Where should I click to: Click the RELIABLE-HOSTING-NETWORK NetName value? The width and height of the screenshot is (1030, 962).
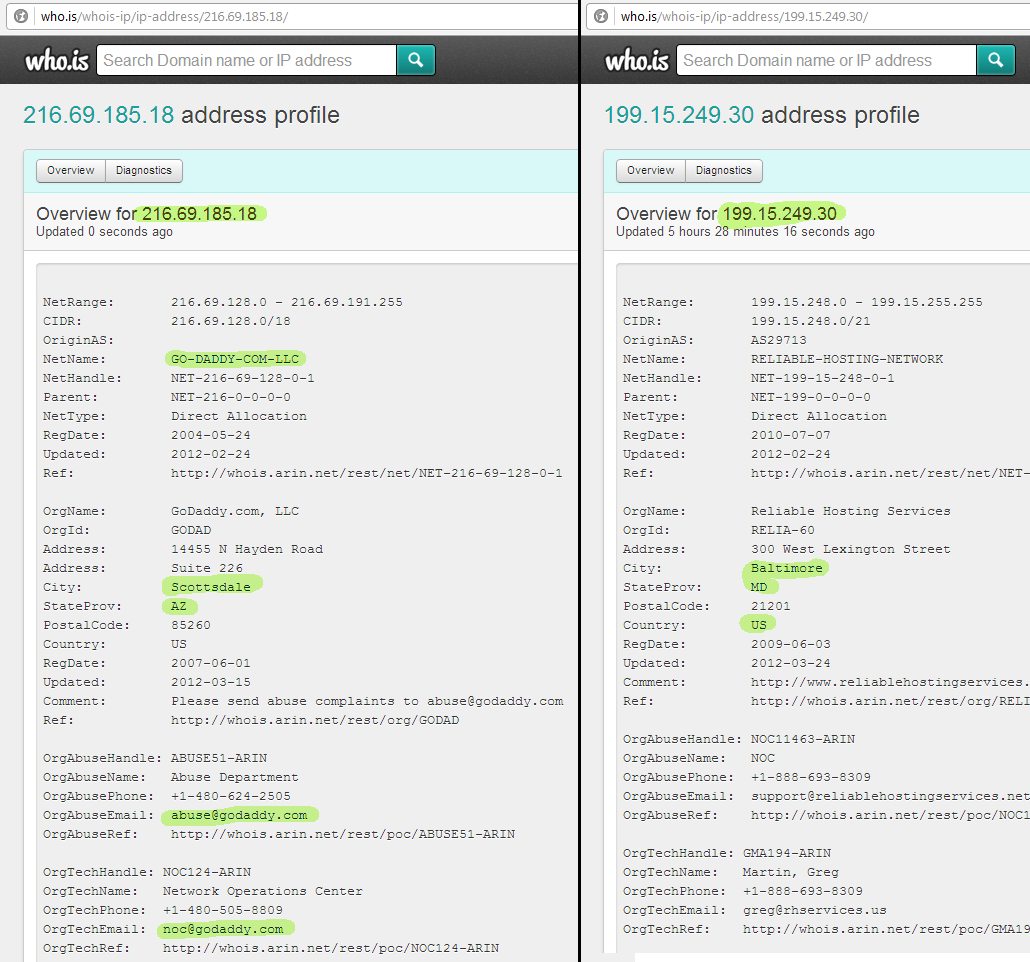847,359
